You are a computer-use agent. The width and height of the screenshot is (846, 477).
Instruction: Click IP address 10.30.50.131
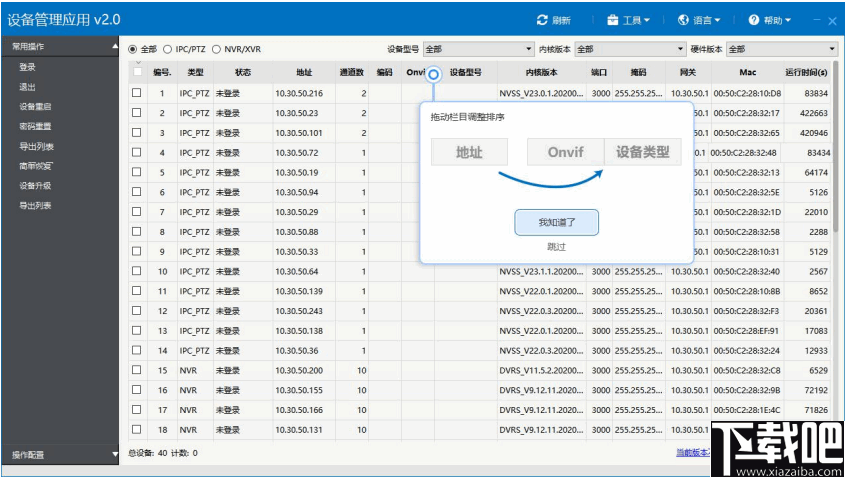tap(299, 430)
